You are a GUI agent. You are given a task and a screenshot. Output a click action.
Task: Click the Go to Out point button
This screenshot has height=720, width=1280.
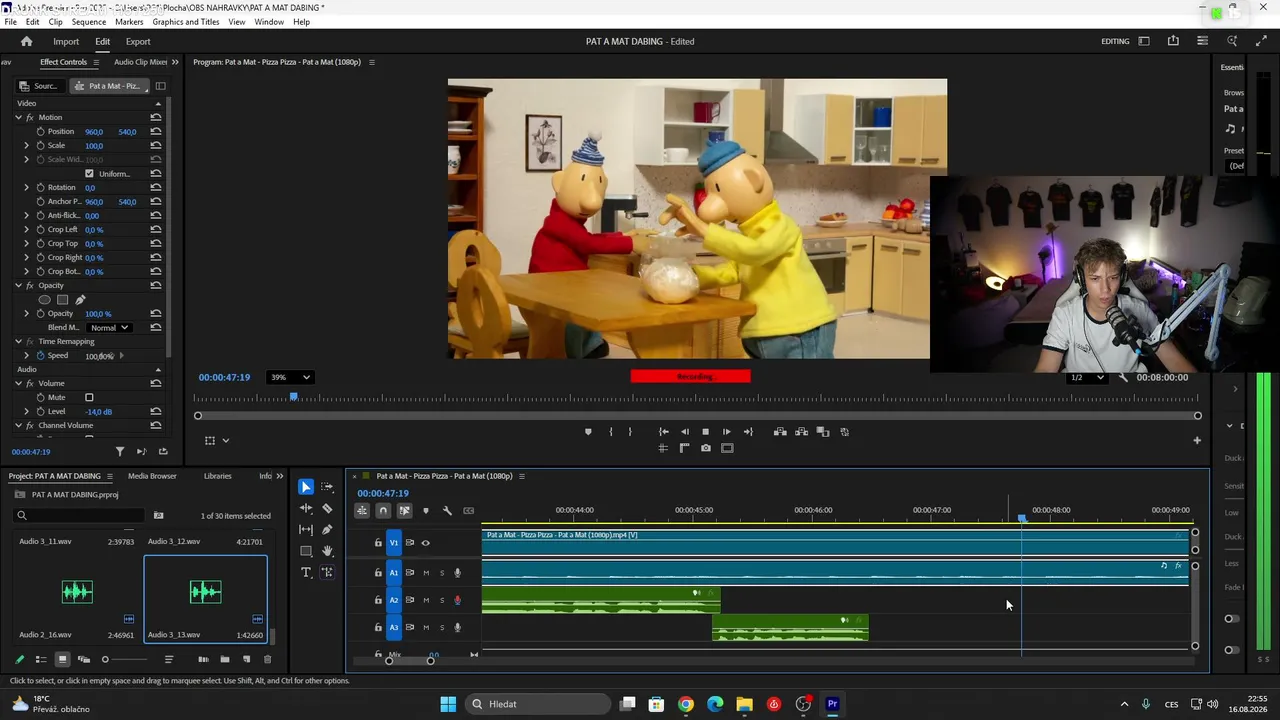[748, 432]
